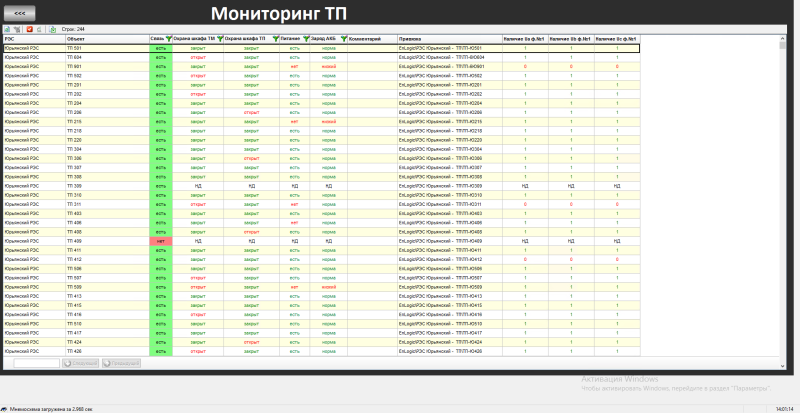
Task: Click the status bar icon beside Мнемосхема загружена
Action: tap(5, 409)
